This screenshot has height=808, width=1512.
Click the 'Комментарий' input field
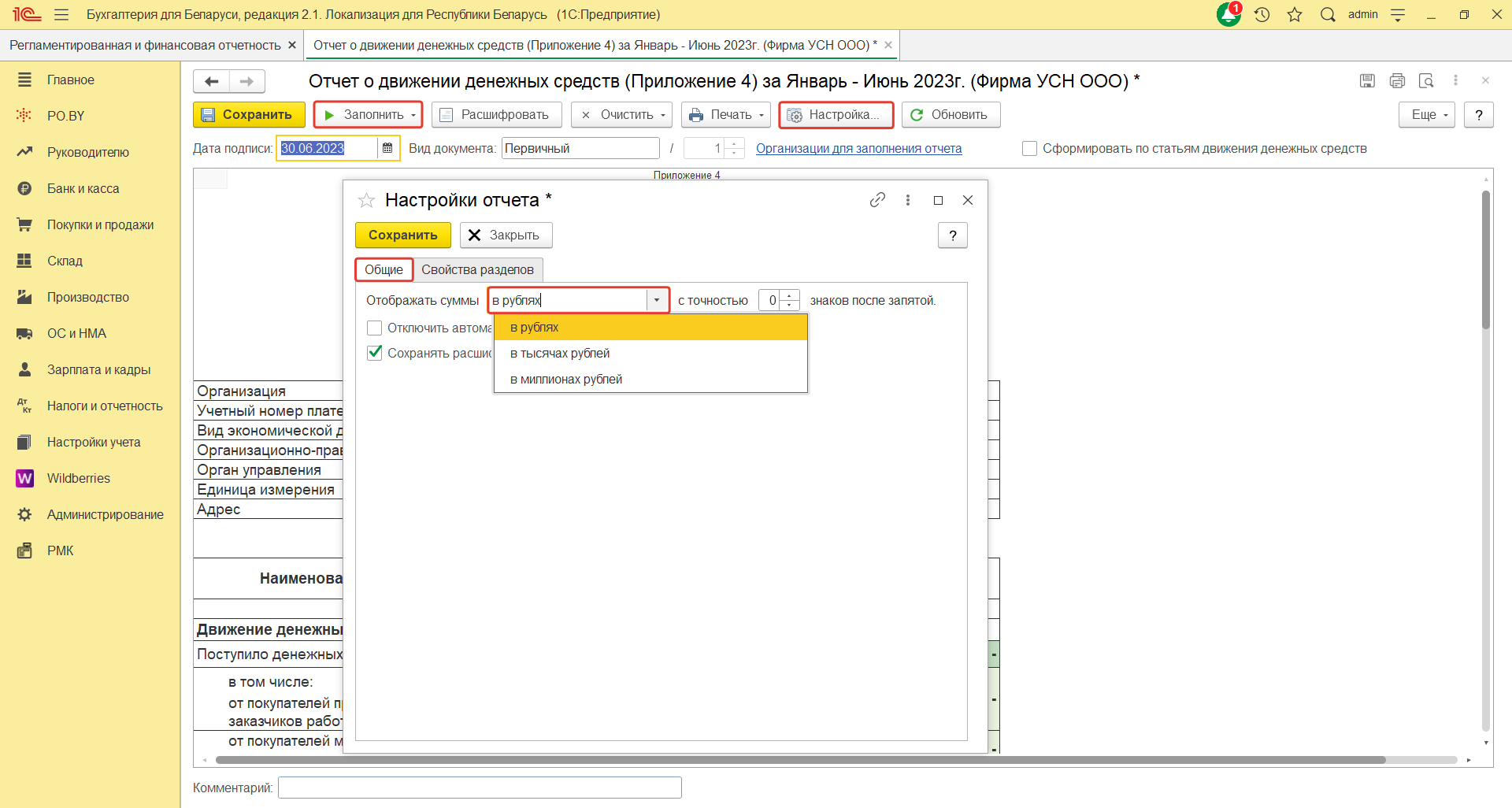480,788
